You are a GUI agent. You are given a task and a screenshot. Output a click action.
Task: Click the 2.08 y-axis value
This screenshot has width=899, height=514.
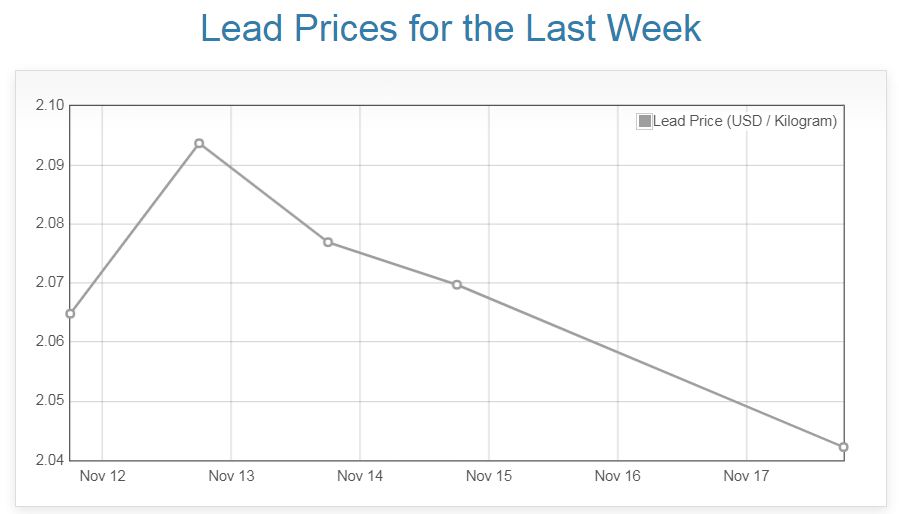coord(49,224)
